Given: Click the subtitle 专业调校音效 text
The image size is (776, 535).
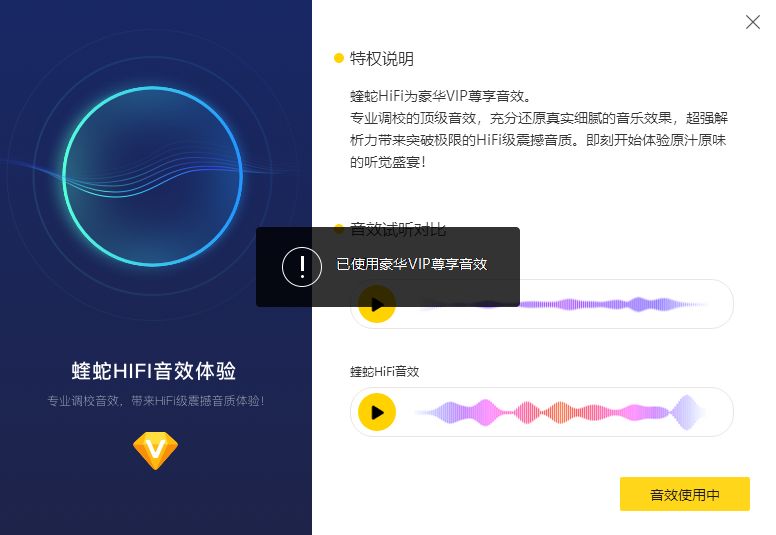Looking at the screenshot, I should [155, 401].
